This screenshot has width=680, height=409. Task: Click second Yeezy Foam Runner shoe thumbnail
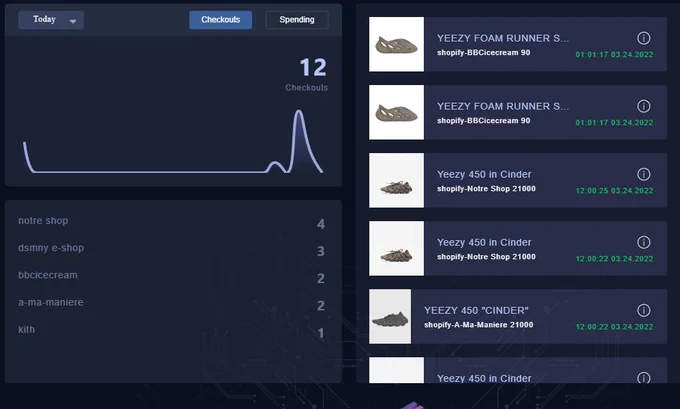[x=396, y=112]
